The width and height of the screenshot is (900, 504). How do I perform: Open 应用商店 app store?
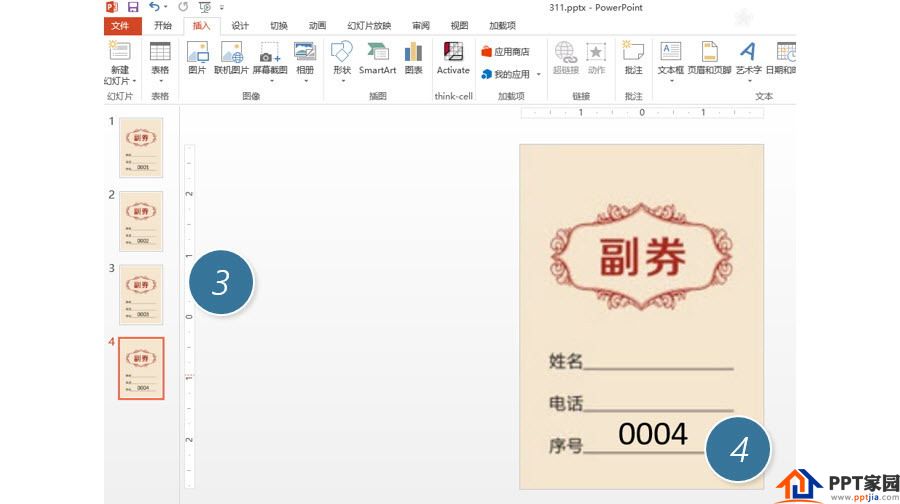coord(506,52)
